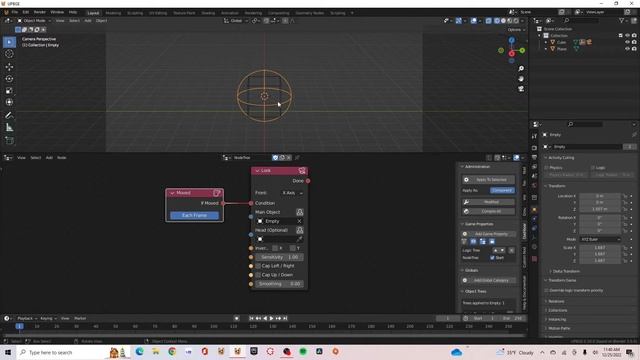Adjust the Smoothing 0.00 slider
The width and height of the screenshot is (640, 360).
tap(279, 284)
